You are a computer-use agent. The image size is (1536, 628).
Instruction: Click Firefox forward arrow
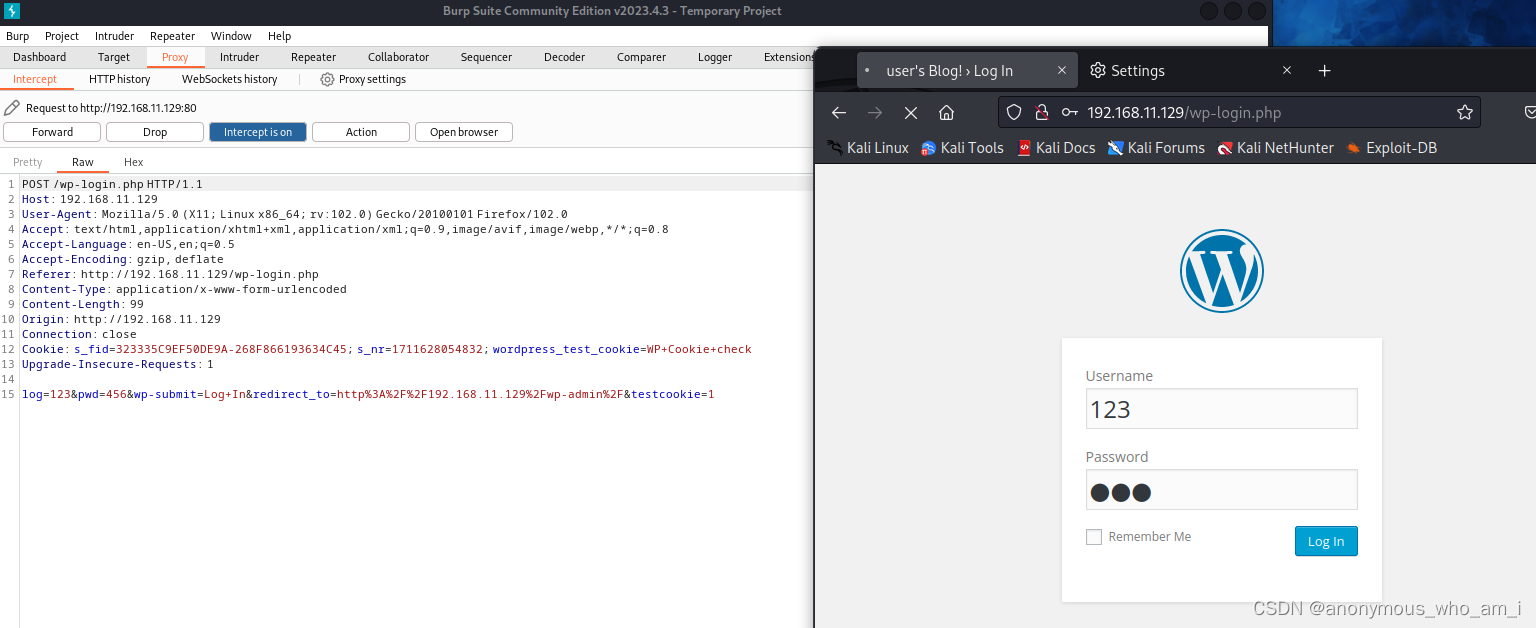tap(875, 113)
